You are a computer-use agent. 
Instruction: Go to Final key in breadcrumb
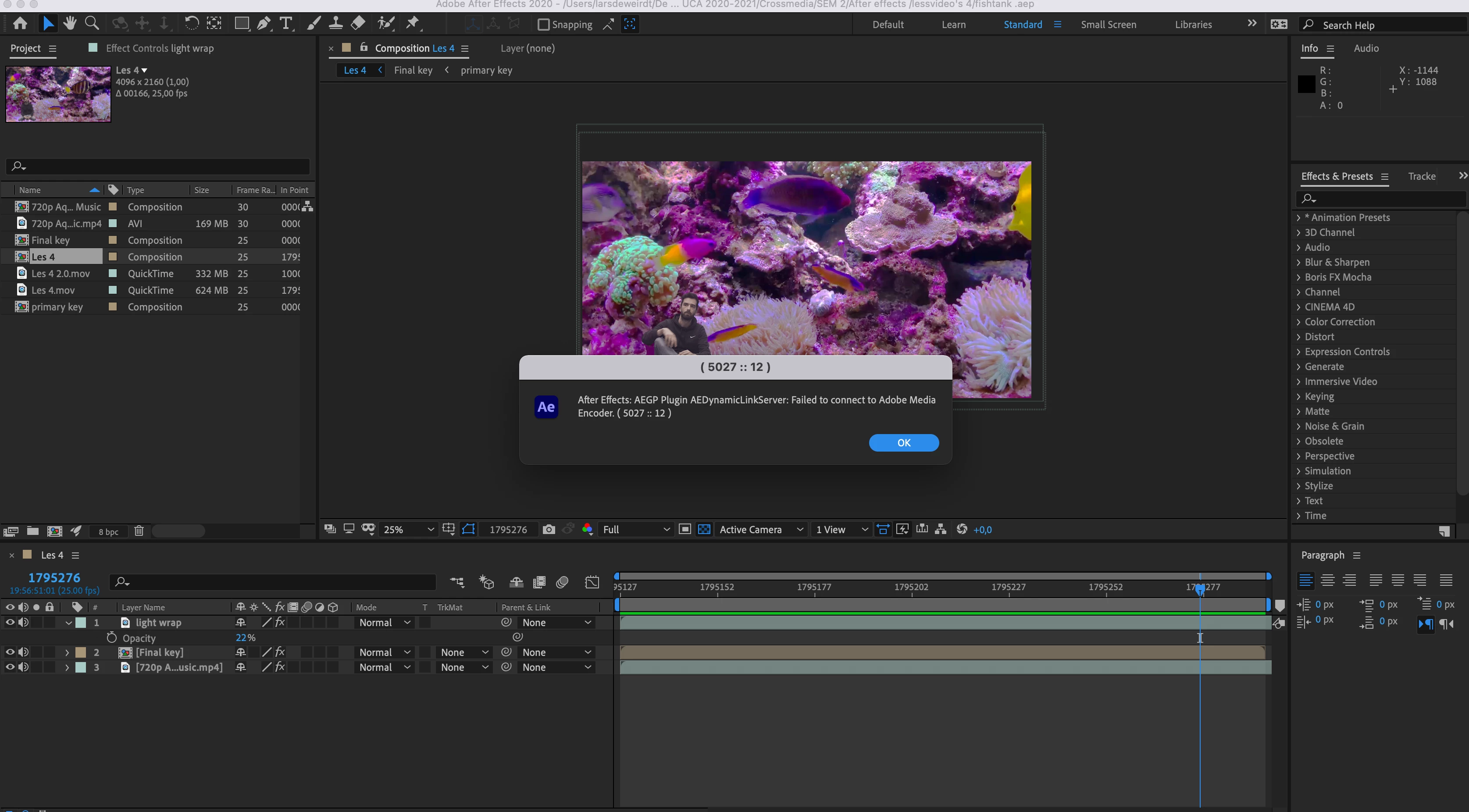[413, 70]
